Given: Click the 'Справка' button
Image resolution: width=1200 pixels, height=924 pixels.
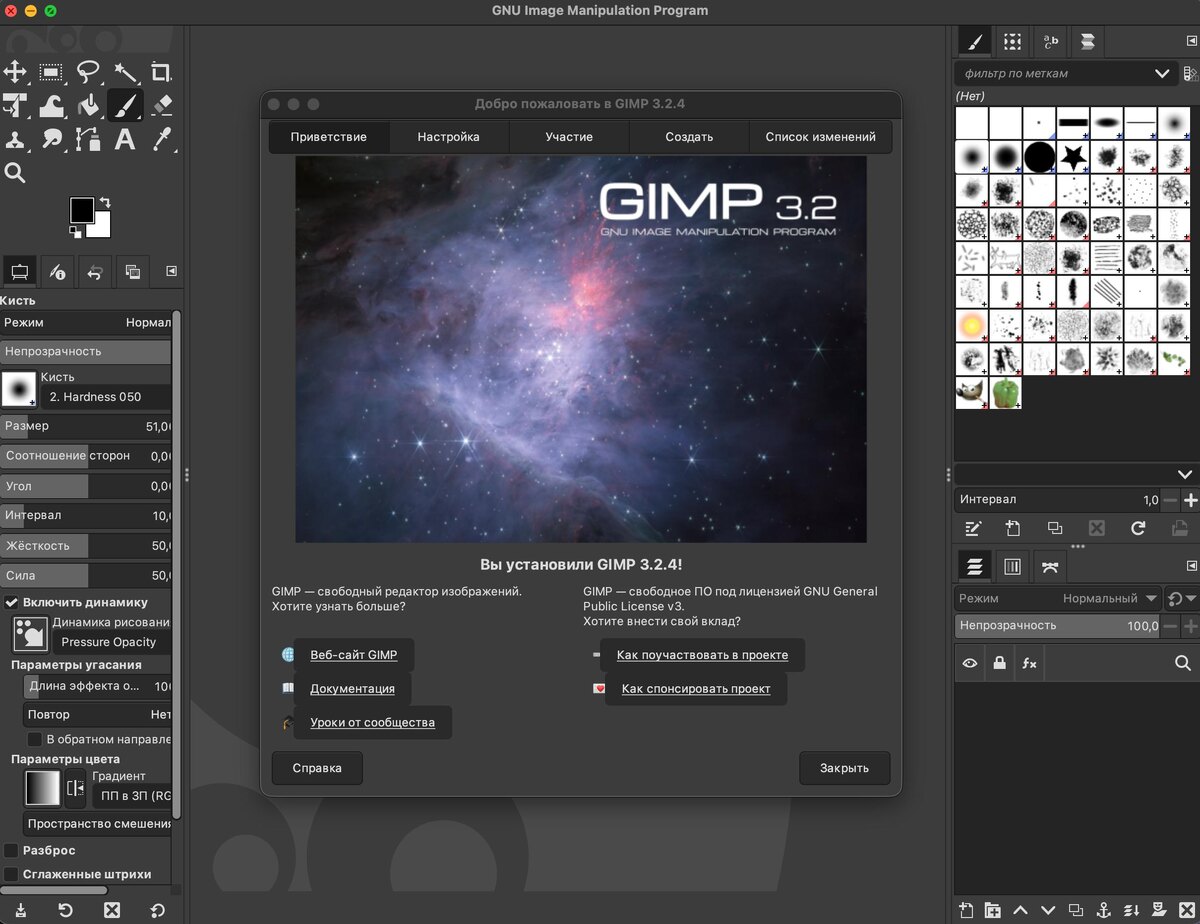Looking at the screenshot, I should coord(317,768).
